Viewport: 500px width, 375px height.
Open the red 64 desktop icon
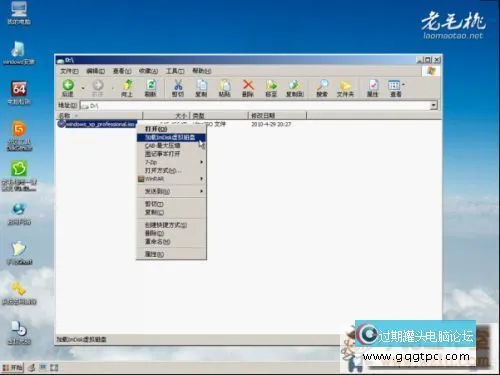[x=19, y=89]
